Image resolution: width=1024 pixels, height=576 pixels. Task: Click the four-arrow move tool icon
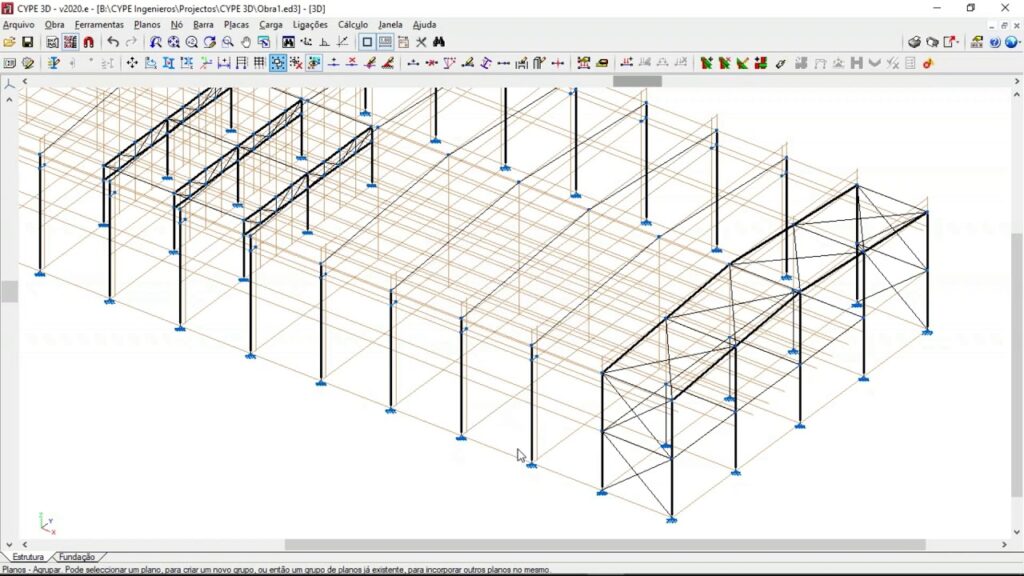132,63
